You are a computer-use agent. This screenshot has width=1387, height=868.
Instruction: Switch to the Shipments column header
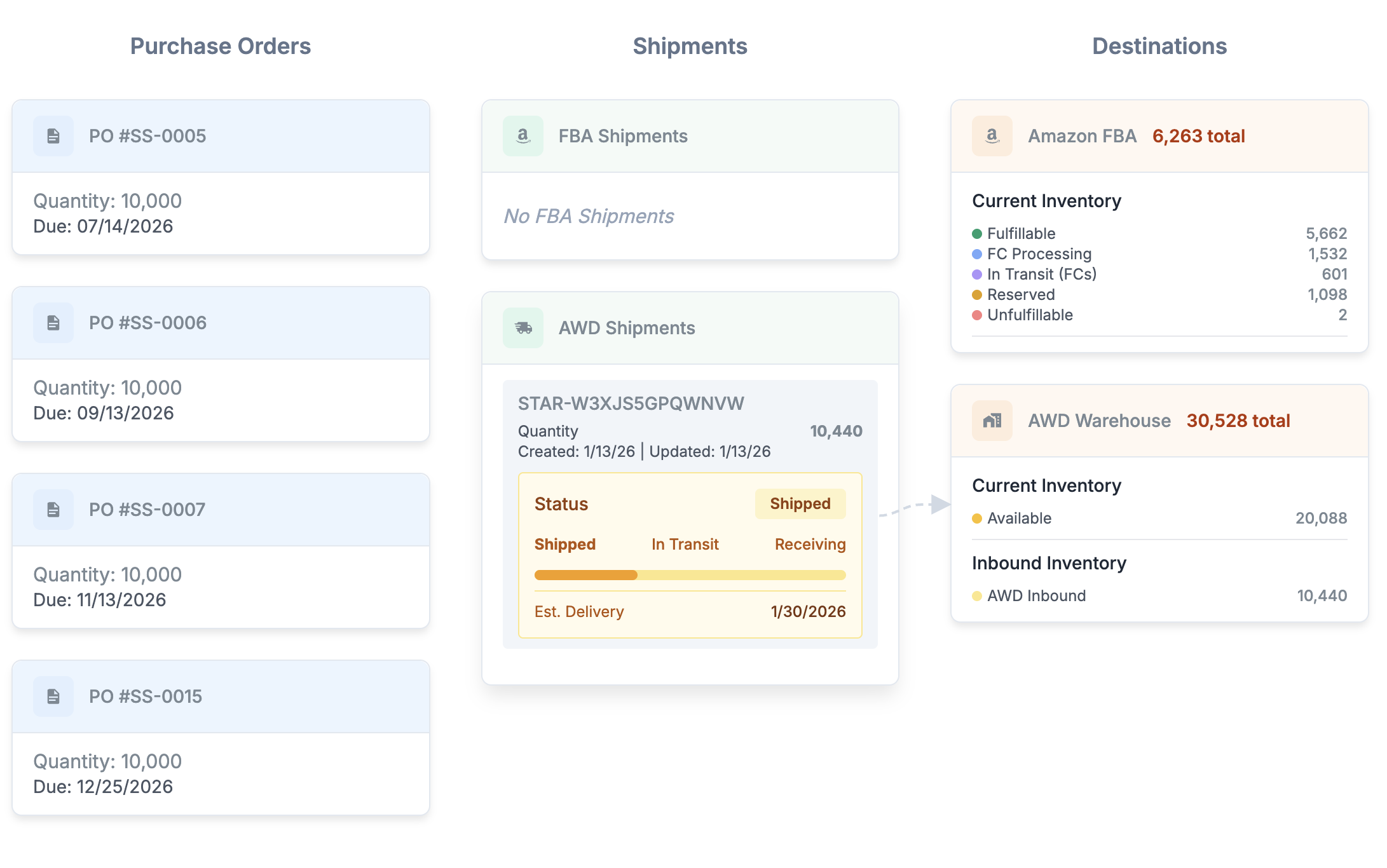[x=690, y=46]
